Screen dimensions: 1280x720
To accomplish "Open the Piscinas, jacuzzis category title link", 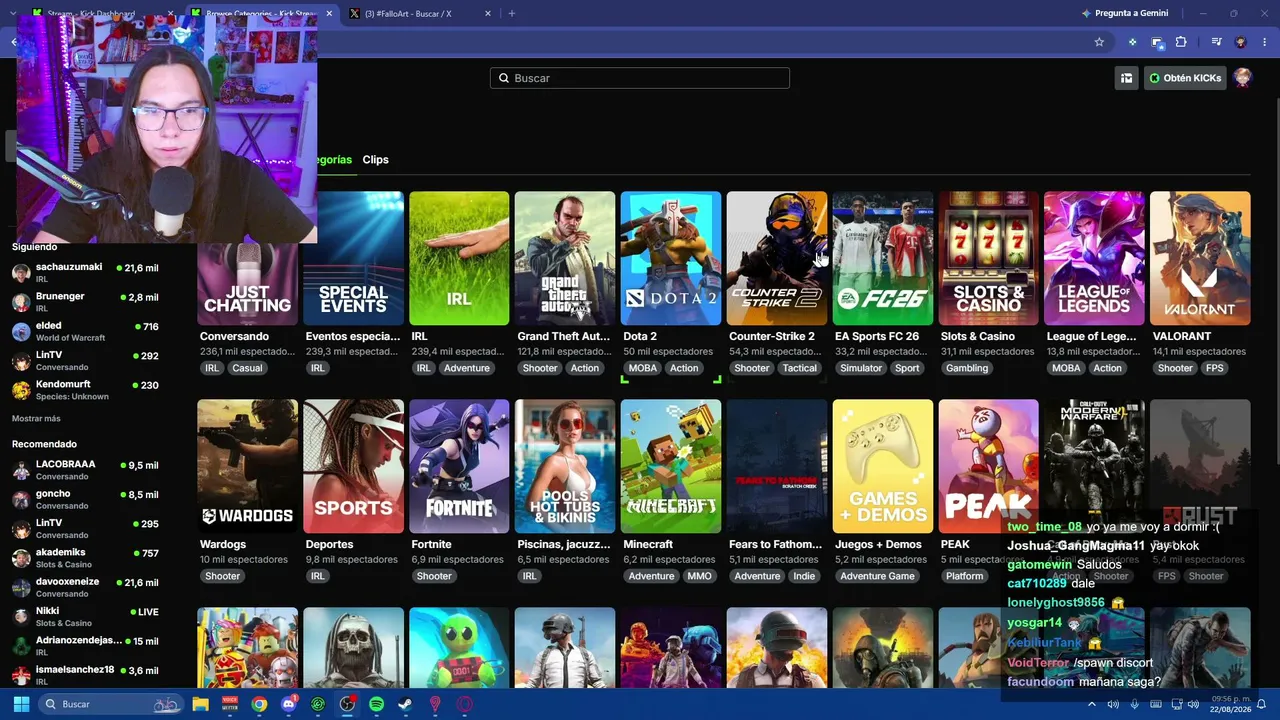I will (564, 544).
